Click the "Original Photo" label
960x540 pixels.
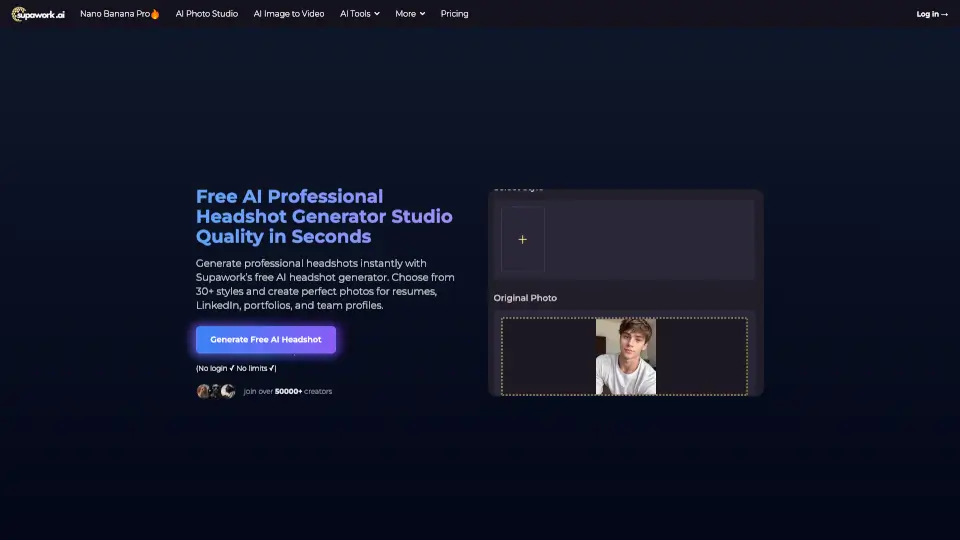point(525,298)
